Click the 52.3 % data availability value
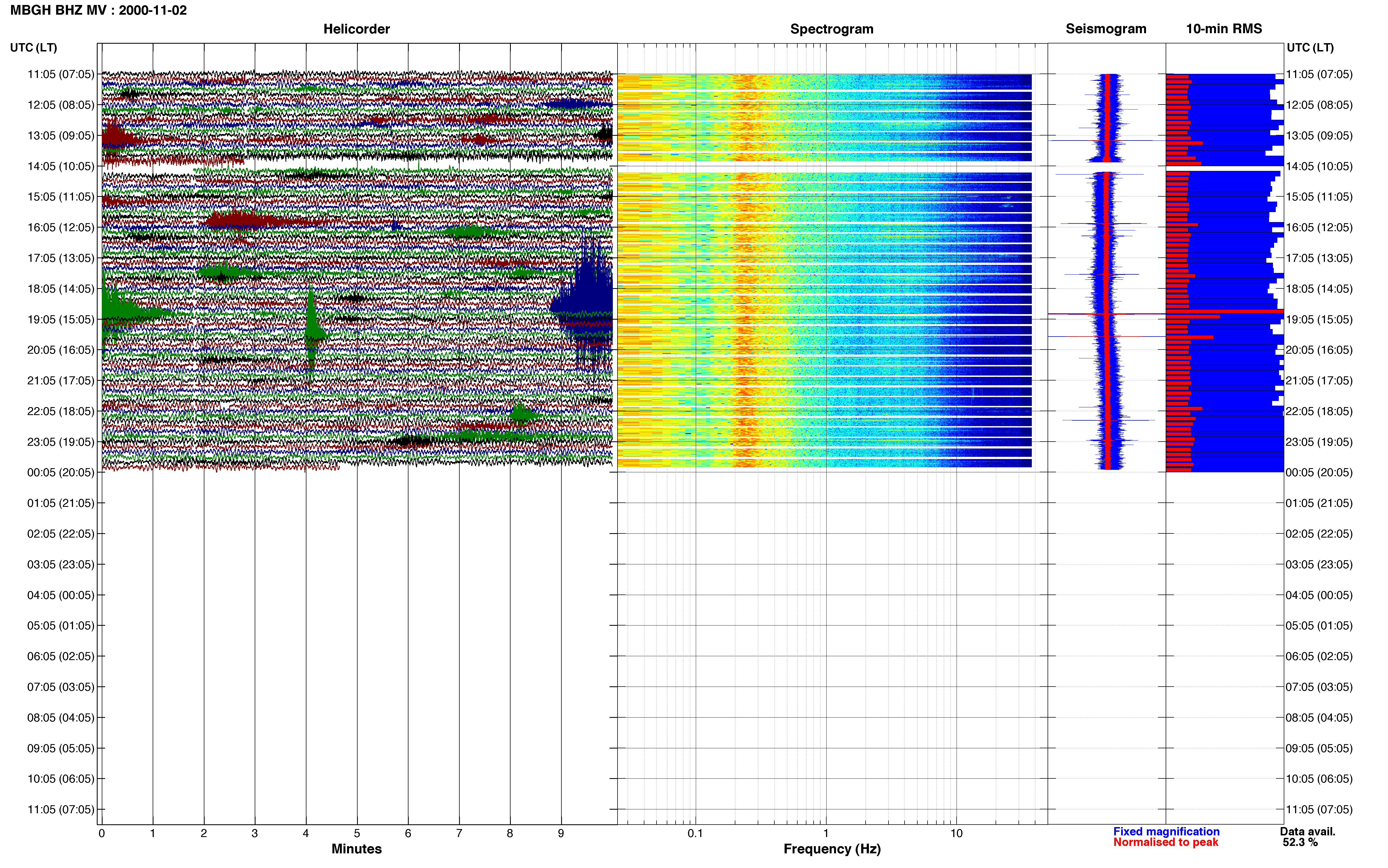 click(x=1300, y=842)
